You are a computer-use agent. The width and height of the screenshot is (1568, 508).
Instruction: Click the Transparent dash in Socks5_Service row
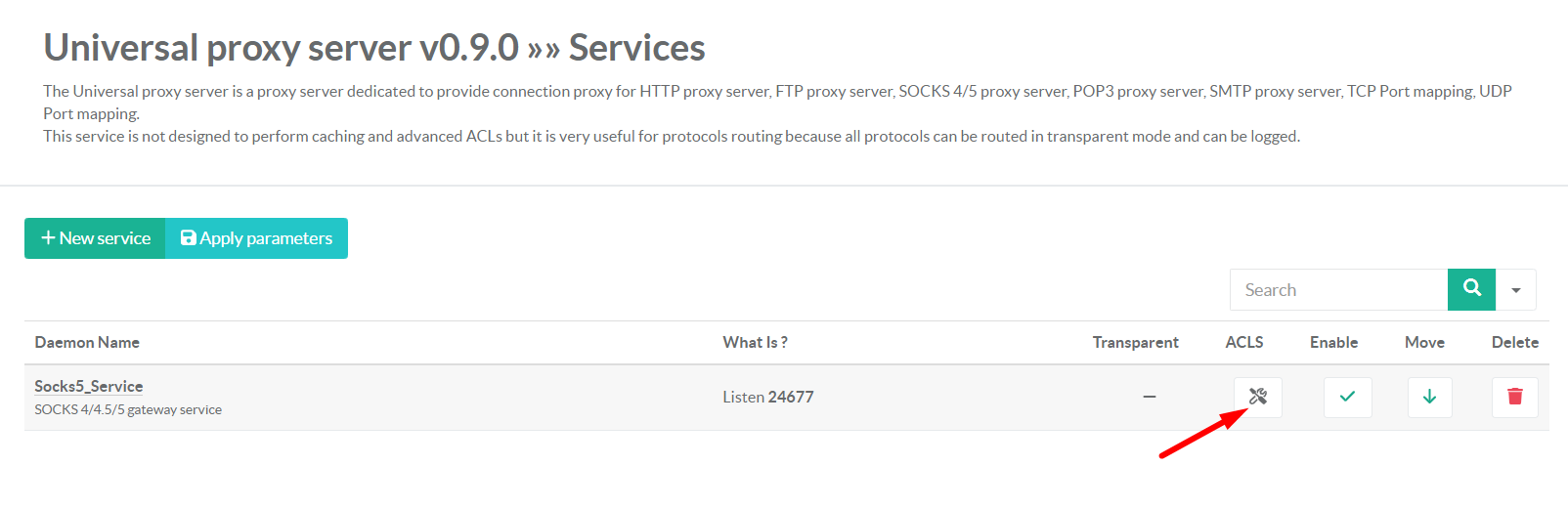(x=1150, y=397)
